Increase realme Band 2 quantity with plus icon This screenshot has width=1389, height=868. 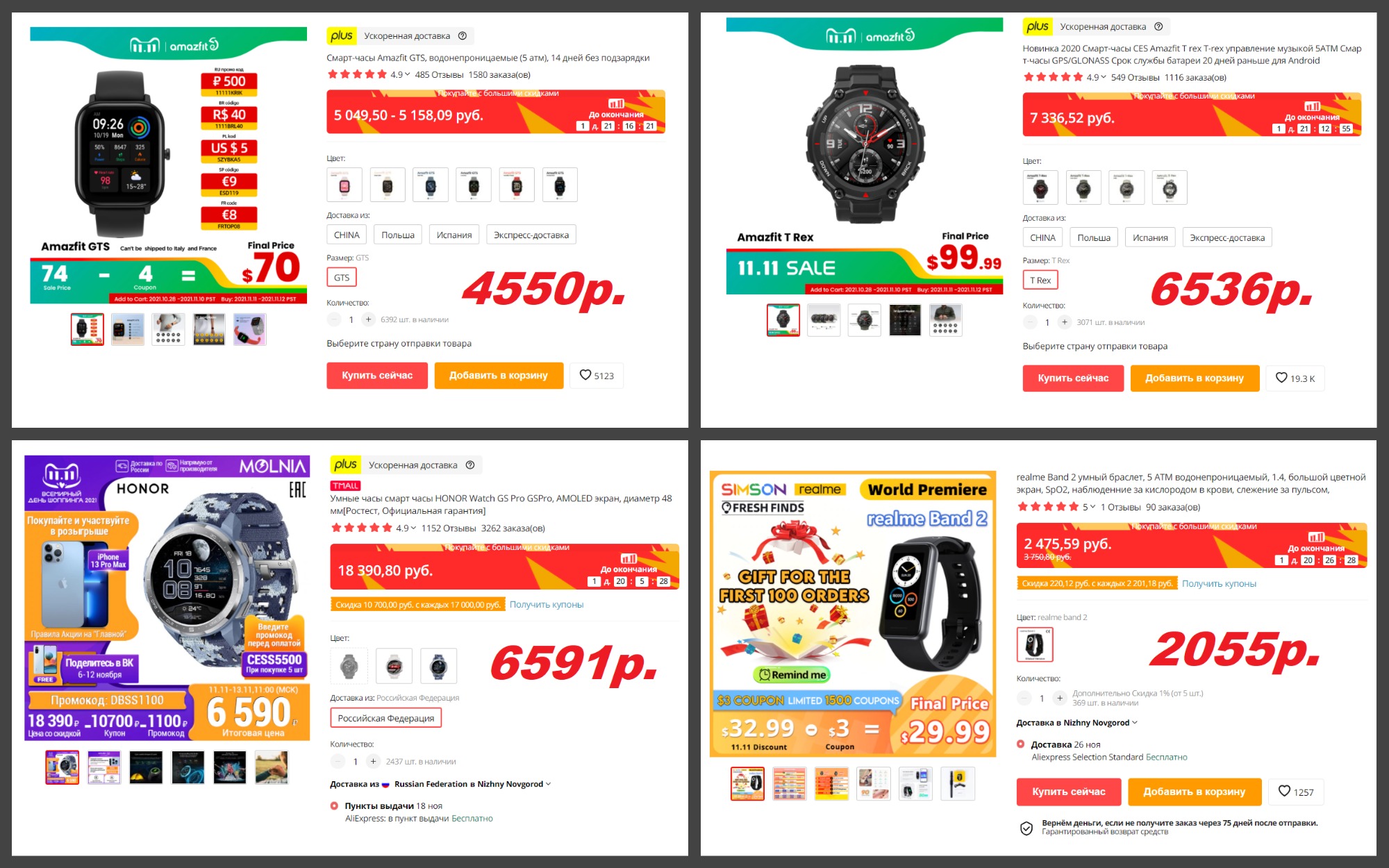pos(1059,698)
